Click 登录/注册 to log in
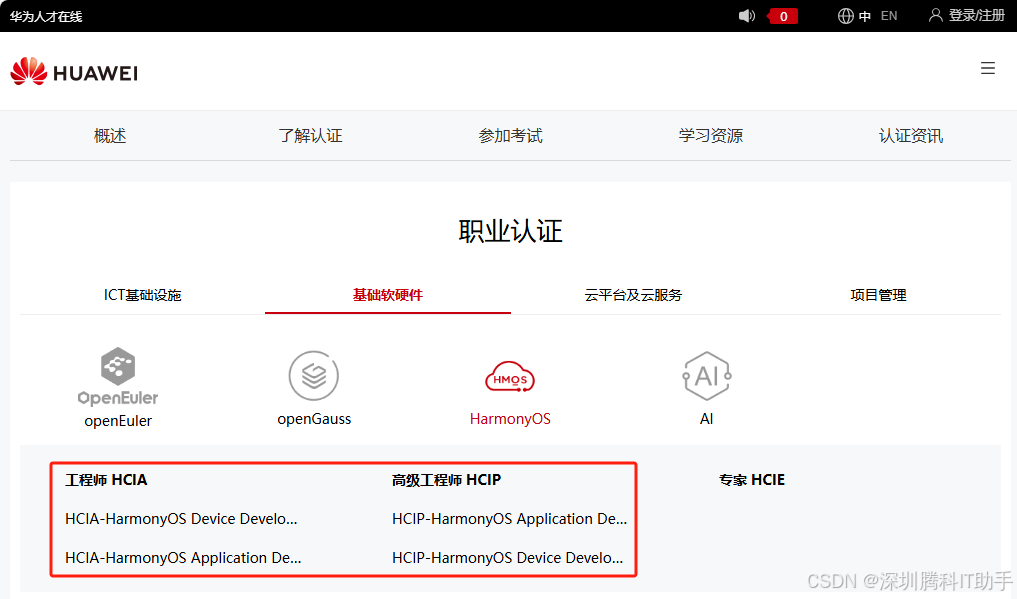This screenshot has height=599, width=1017. point(977,15)
